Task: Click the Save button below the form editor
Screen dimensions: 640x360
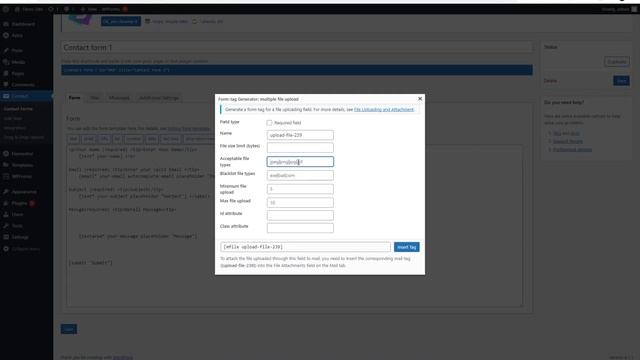Action: (69, 329)
